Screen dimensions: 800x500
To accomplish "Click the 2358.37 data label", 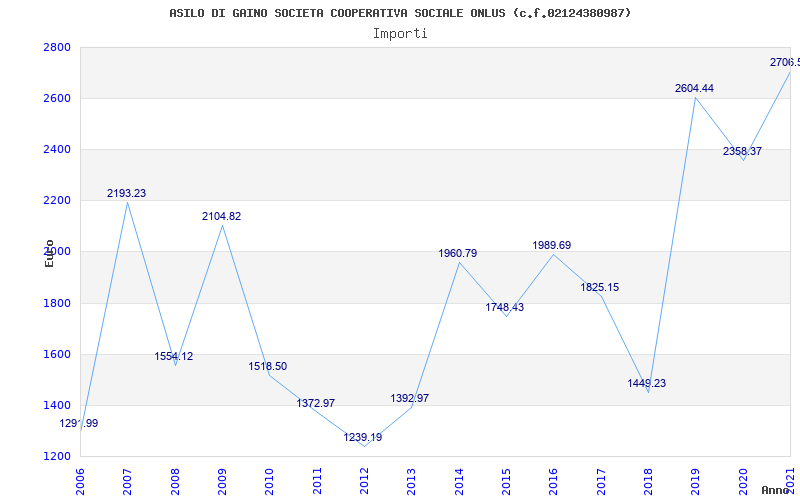I will click(x=742, y=151).
